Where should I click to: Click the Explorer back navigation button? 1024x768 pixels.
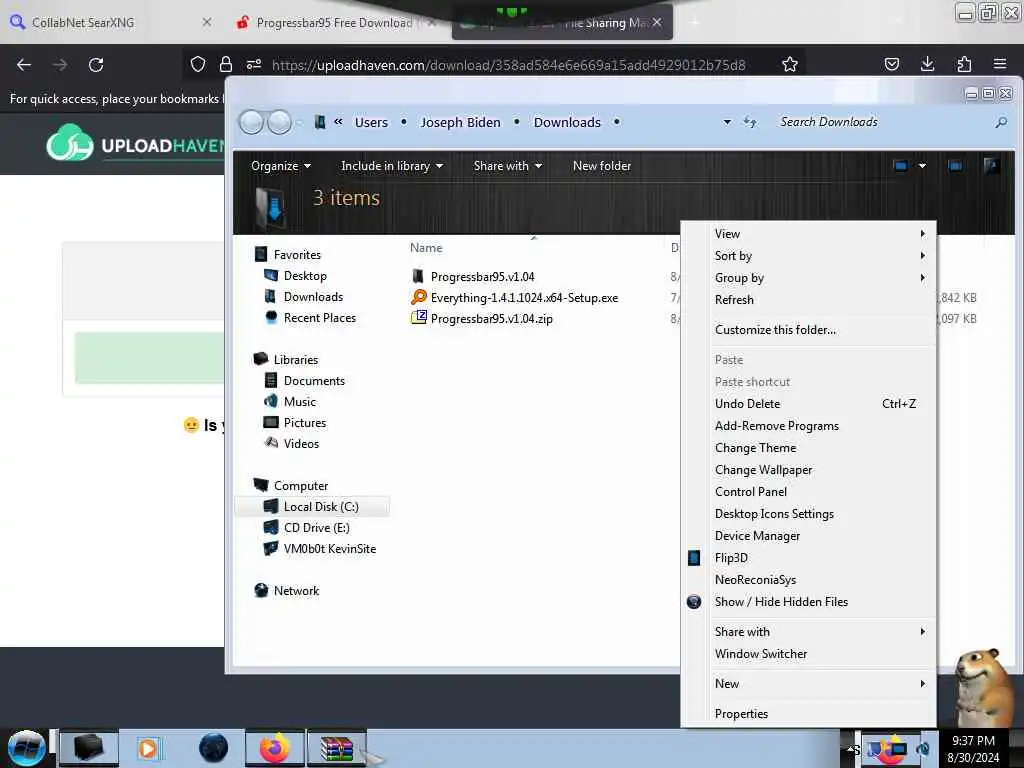[251, 122]
